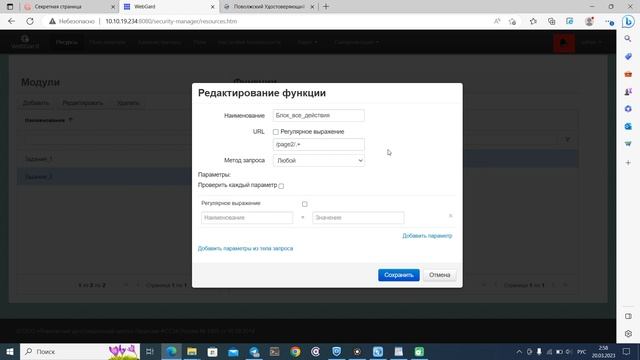Viewport: 640px width, 360px height.
Task: Open the Mail app on the taskbar
Action: 233,351
